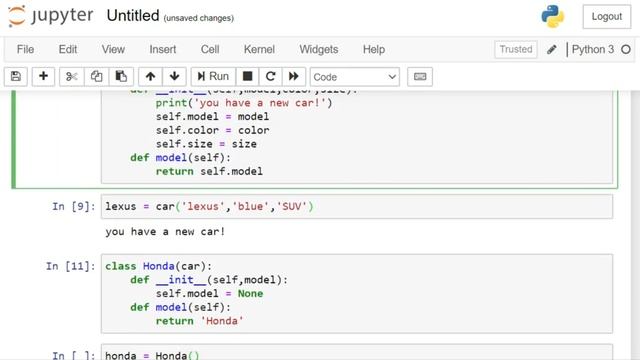Paste cells below

point(121,76)
